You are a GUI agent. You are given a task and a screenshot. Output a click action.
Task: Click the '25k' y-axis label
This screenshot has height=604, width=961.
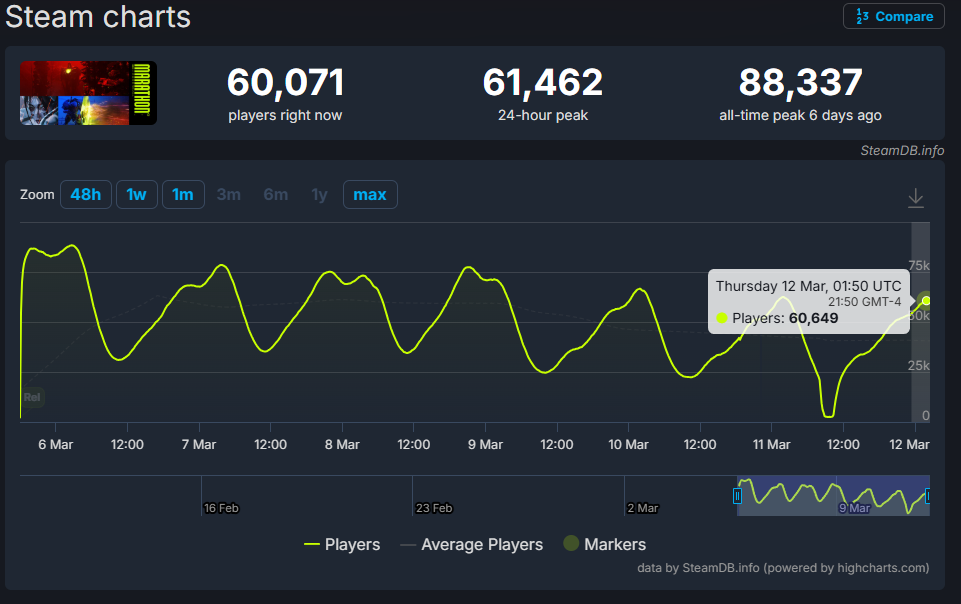tap(919, 366)
